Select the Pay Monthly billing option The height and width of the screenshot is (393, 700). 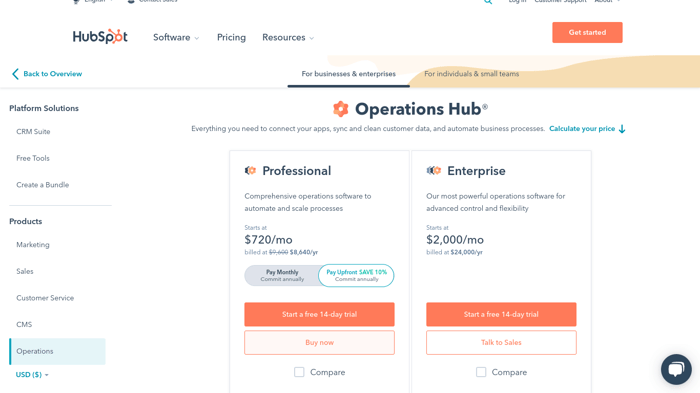point(282,276)
